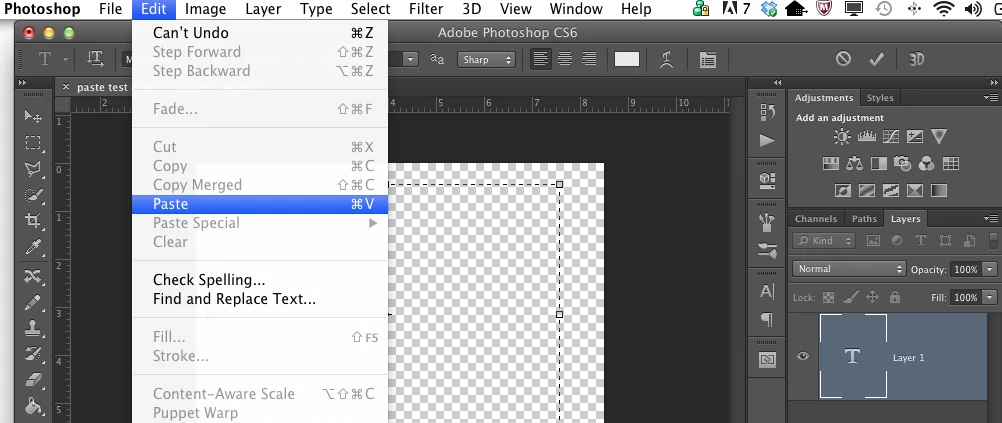Left align text
Image resolution: width=1002 pixels, height=423 pixels.
[541, 59]
